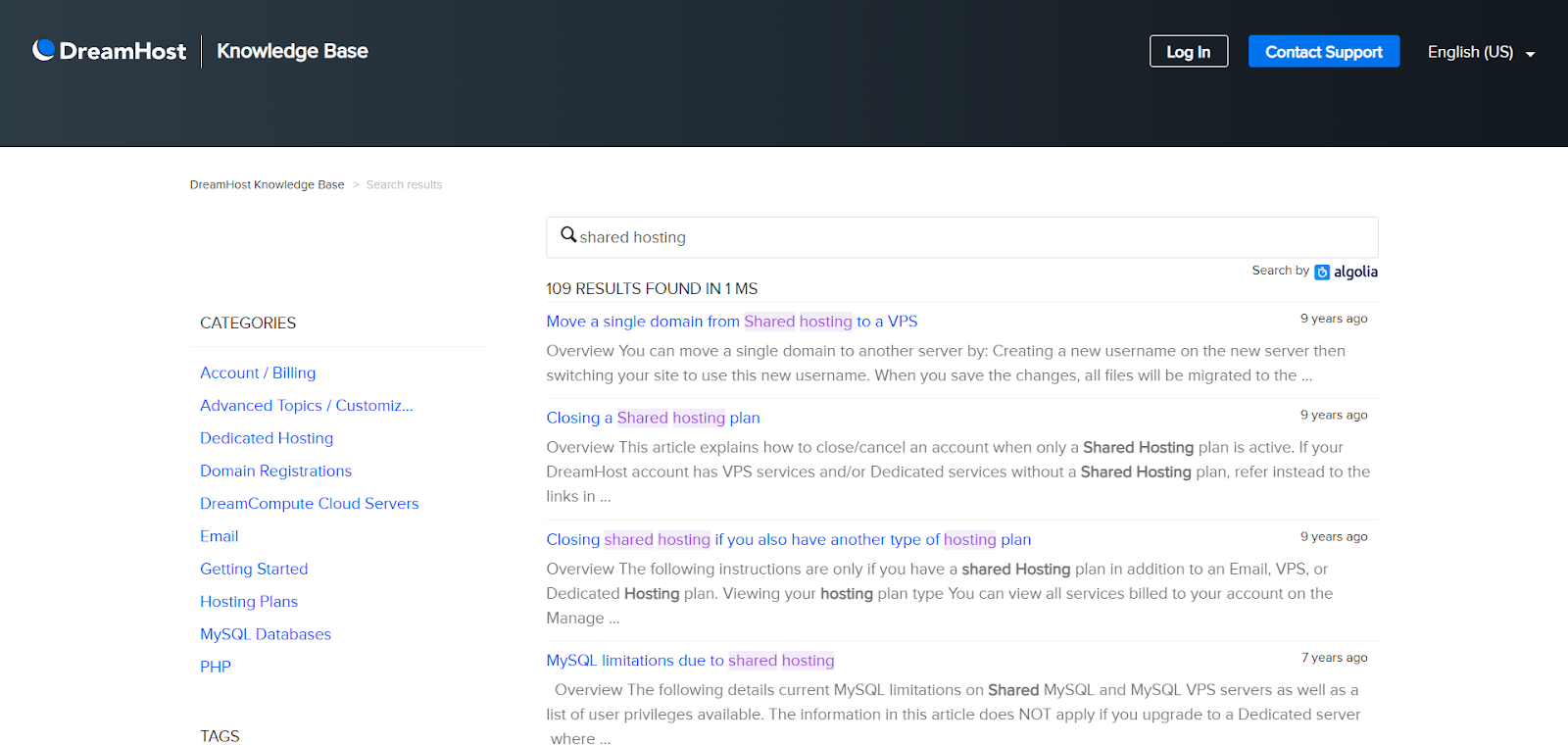Click the 'Overview This article explains how to close/cancel' snippet
This screenshot has height=745, width=1568.
click(x=958, y=472)
